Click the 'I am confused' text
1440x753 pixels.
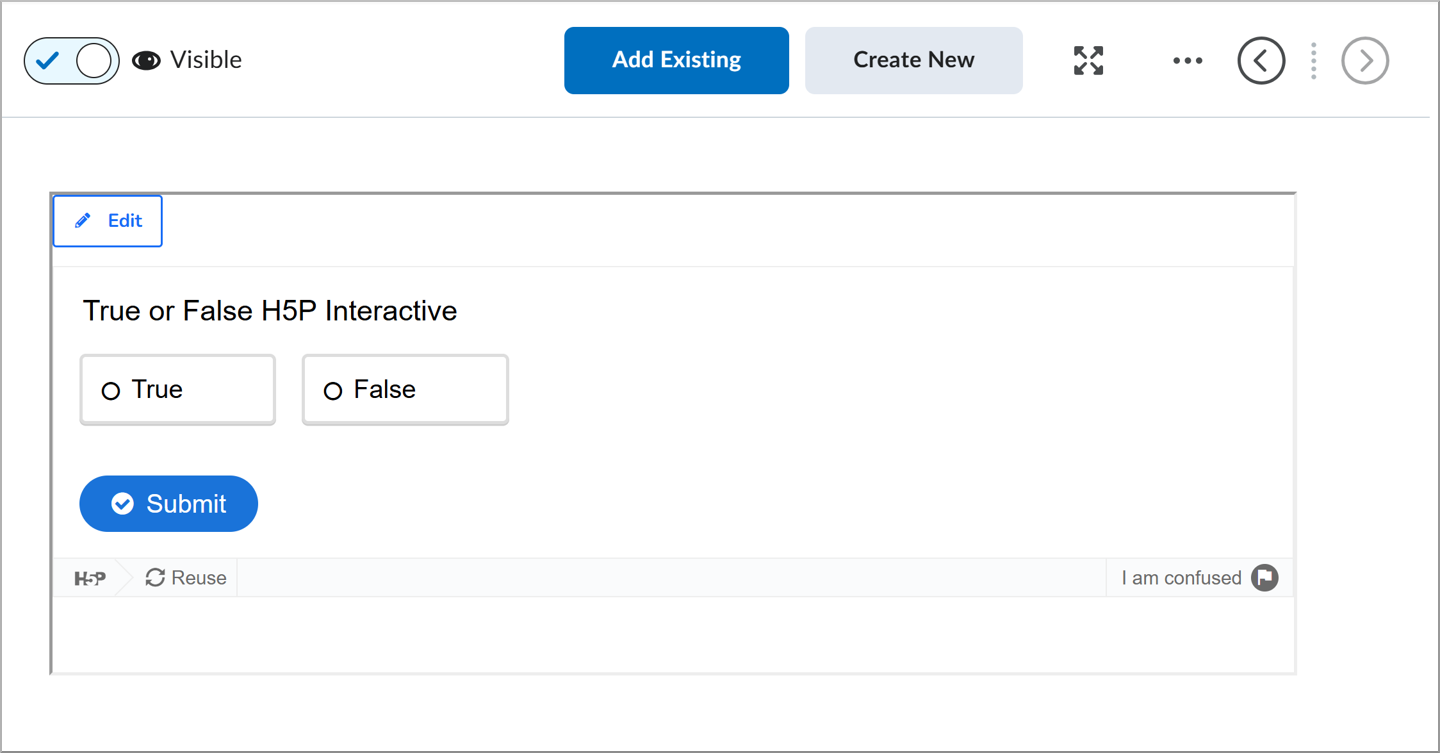pos(1181,578)
